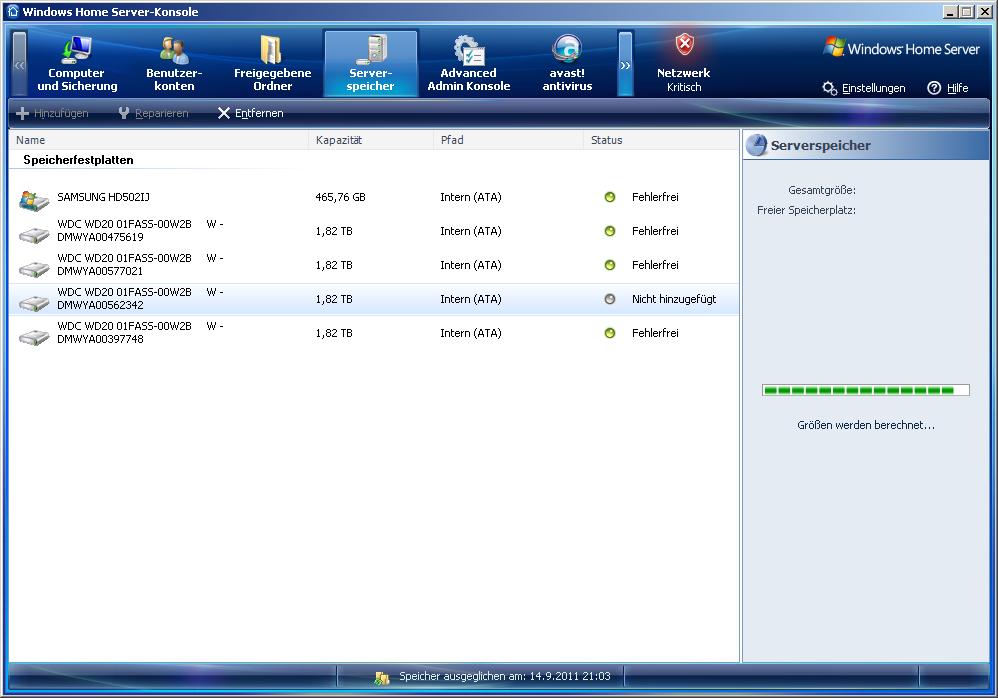Click green status indicator of DMWYA00577021
998x698 pixels.
pyautogui.click(x=610, y=265)
